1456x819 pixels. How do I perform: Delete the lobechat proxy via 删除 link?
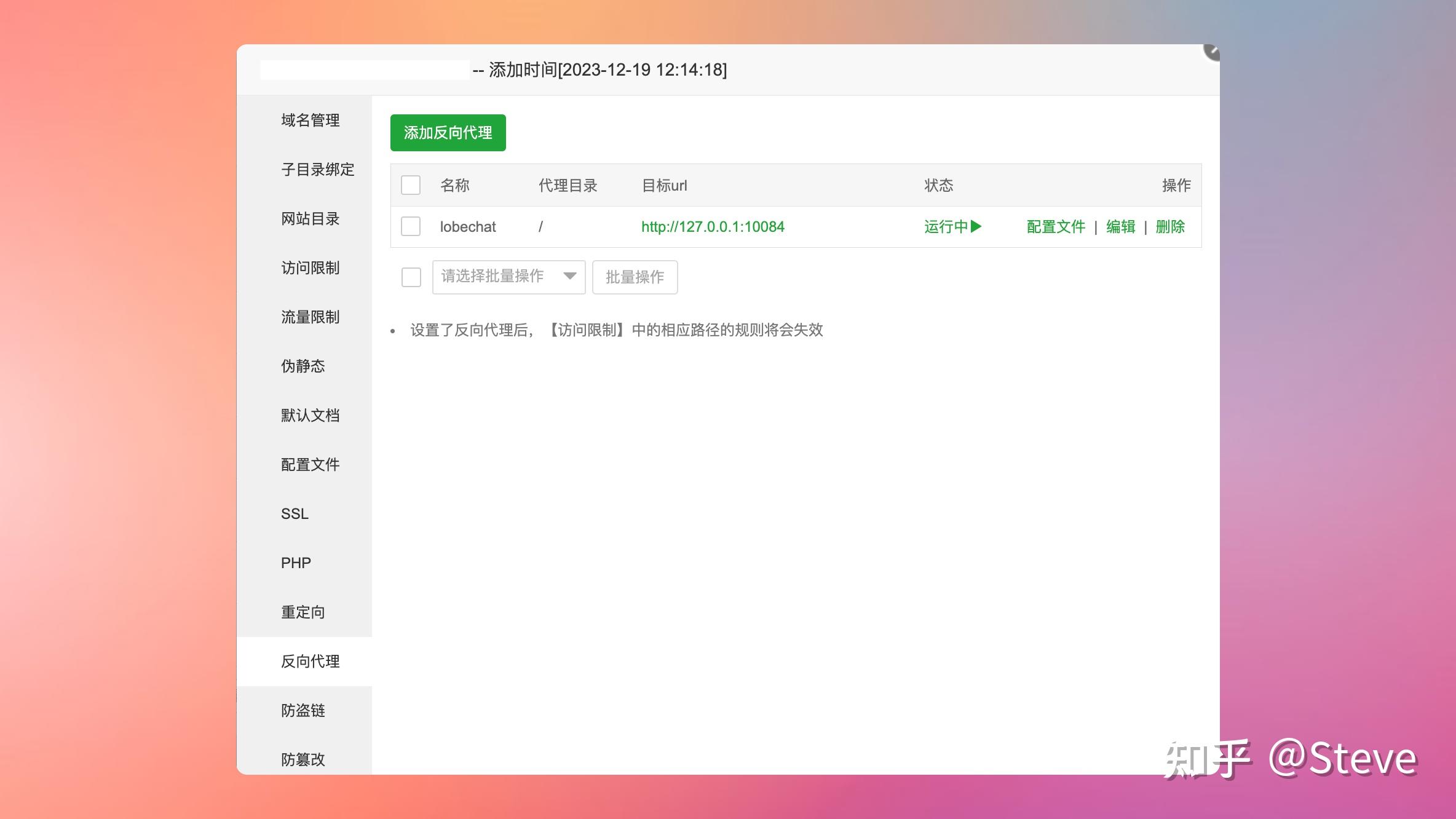coord(1169,227)
